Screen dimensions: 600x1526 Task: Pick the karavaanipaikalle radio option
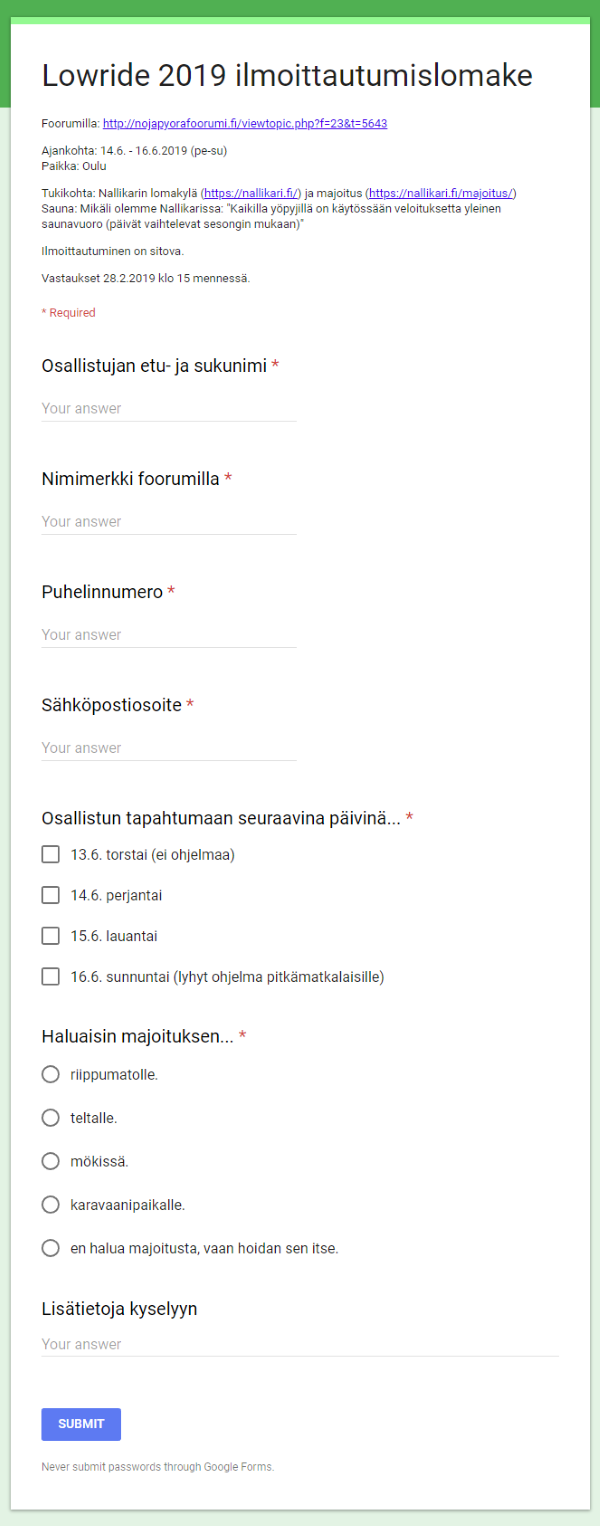[51, 1204]
